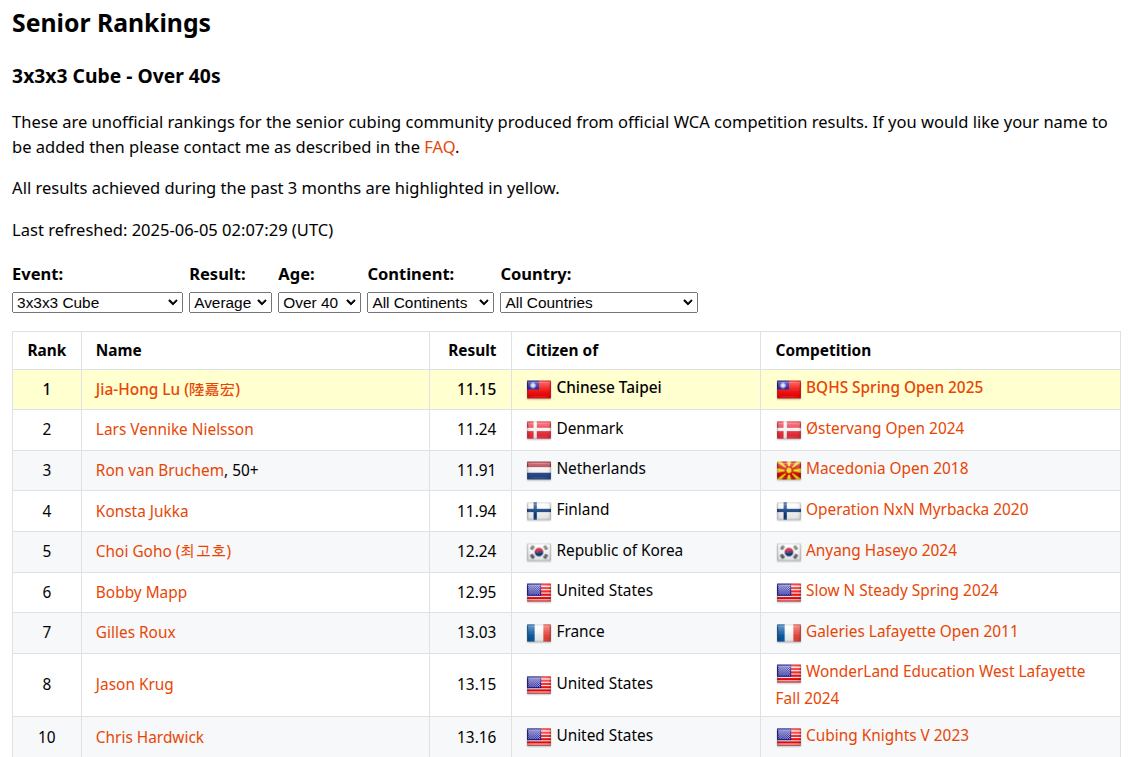Click the US flag beside Cubing Knights V 2023

tap(789, 735)
